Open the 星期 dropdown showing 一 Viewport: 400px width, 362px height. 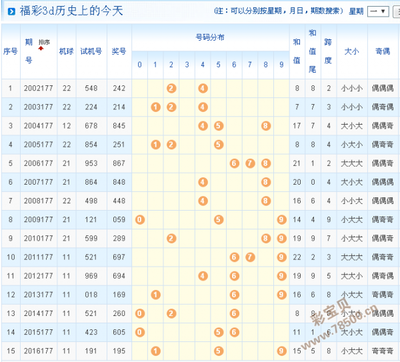click(x=378, y=11)
